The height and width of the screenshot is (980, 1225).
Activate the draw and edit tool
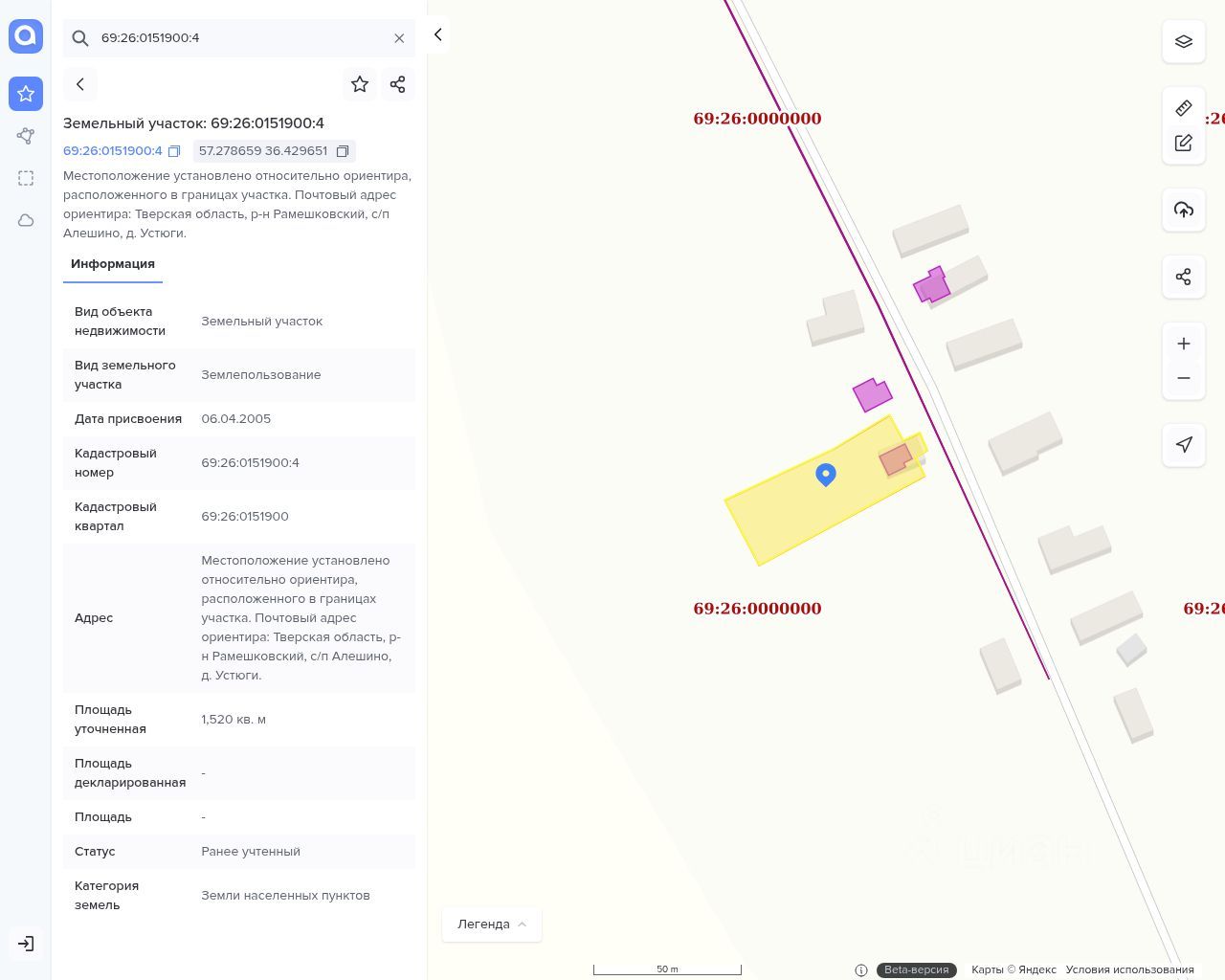1184,144
